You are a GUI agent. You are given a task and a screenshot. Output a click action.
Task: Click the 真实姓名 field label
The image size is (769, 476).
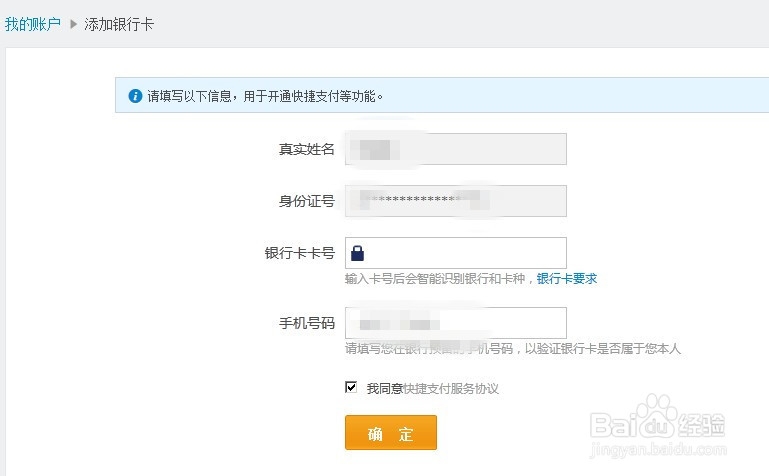pyautogui.click(x=306, y=149)
